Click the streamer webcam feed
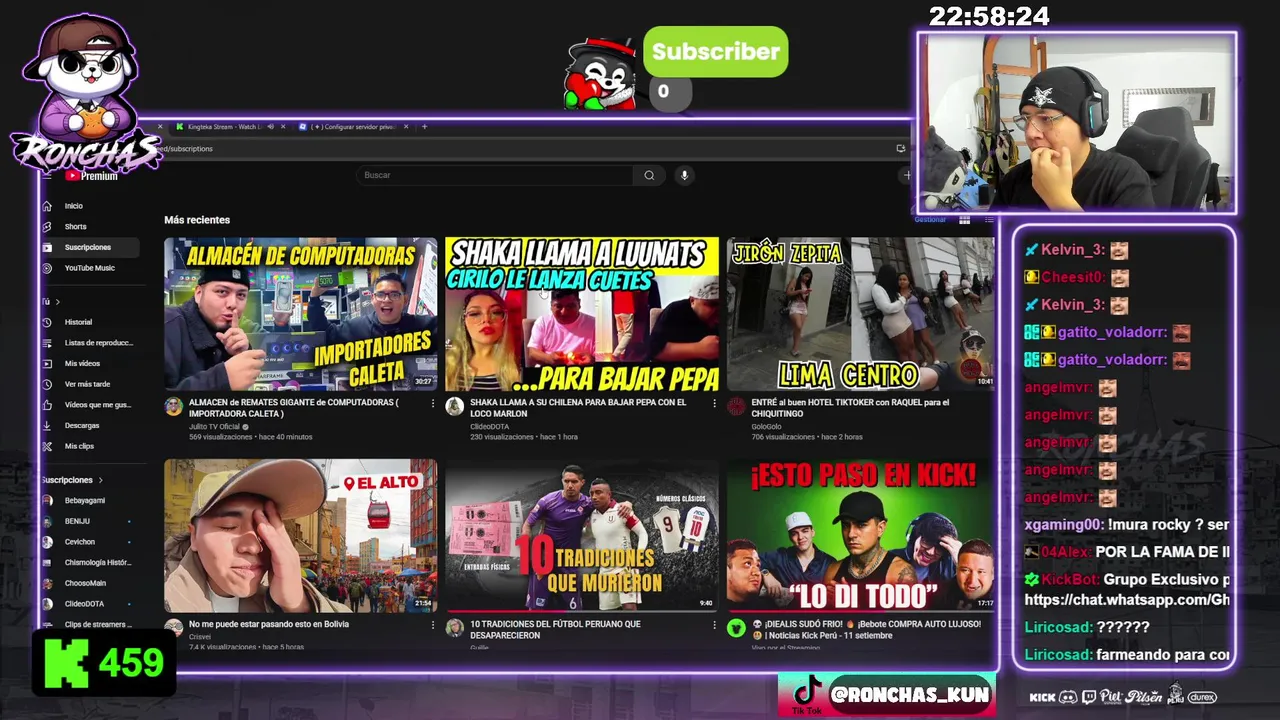The width and height of the screenshot is (1280, 720). [x=1077, y=122]
